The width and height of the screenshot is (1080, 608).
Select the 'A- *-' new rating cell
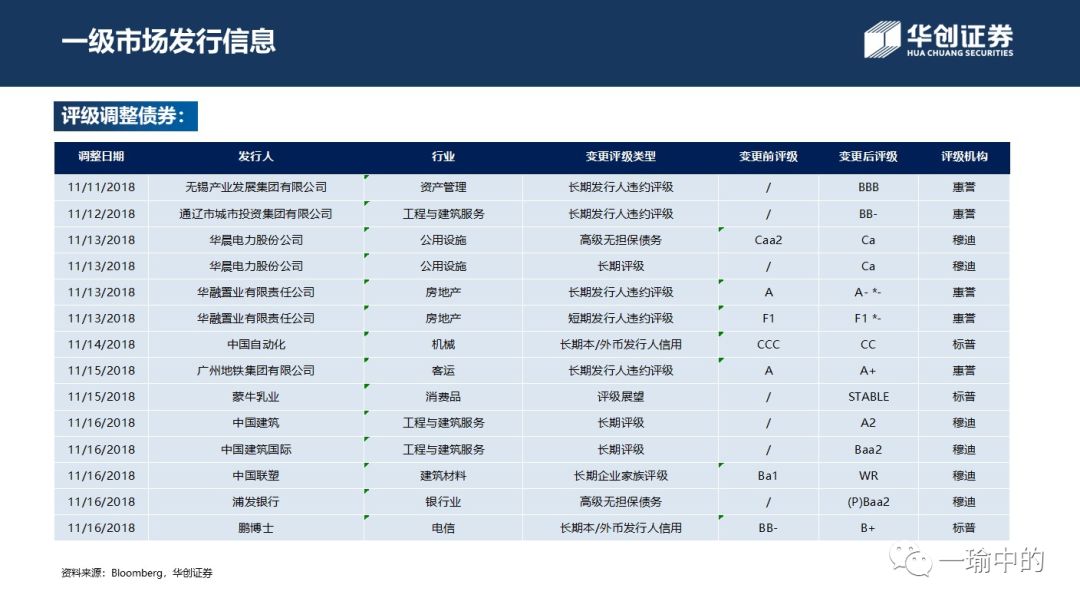point(868,292)
